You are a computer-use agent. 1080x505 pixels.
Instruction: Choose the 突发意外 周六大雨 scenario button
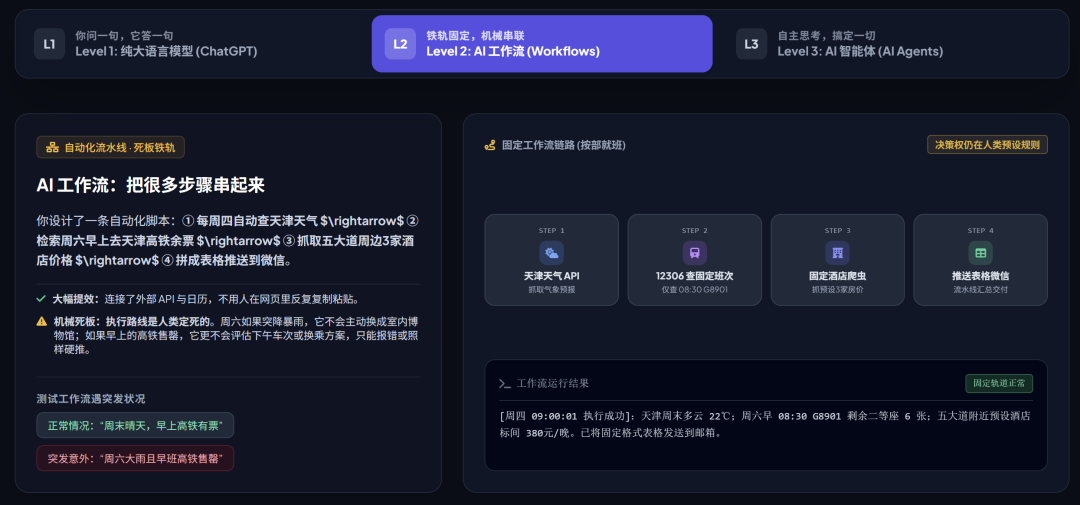point(135,458)
